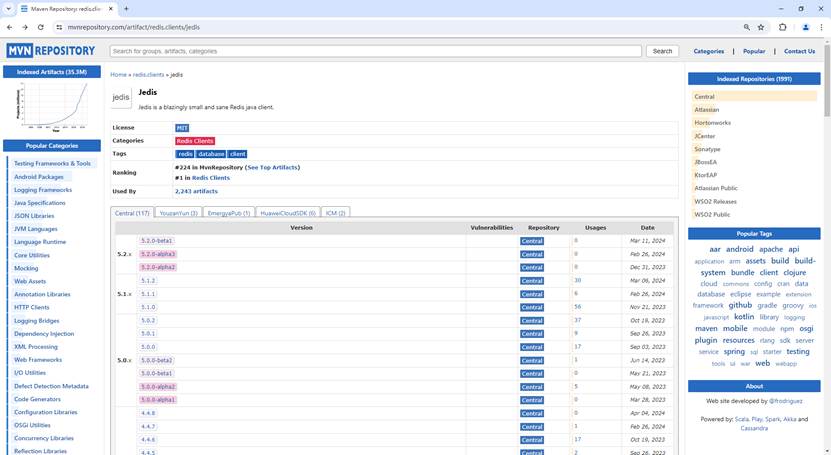Select Hortonworks repository

coord(712,123)
